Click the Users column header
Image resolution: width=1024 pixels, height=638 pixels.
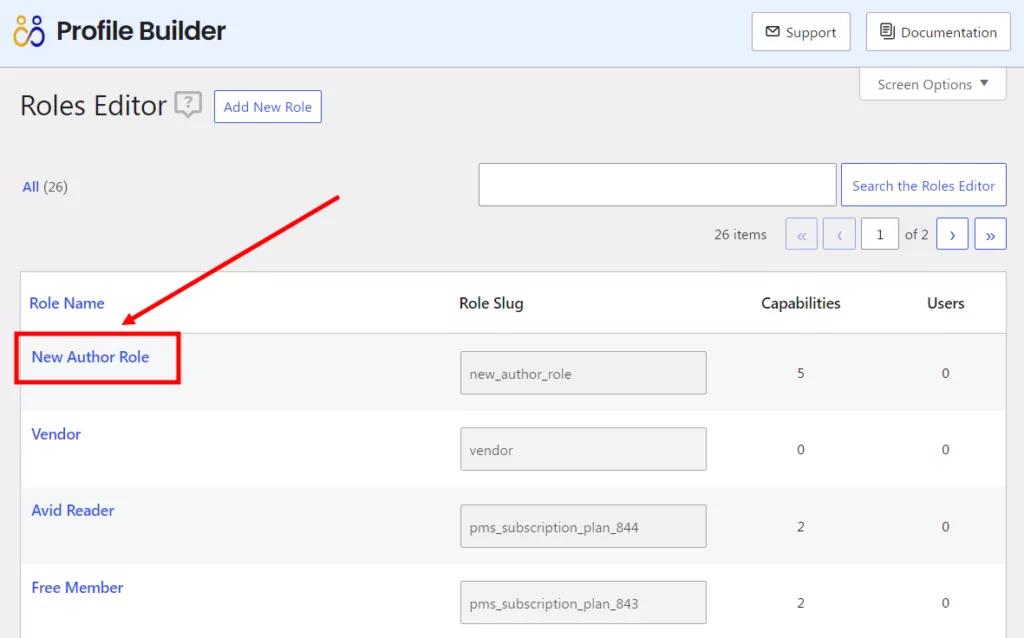point(946,303)
